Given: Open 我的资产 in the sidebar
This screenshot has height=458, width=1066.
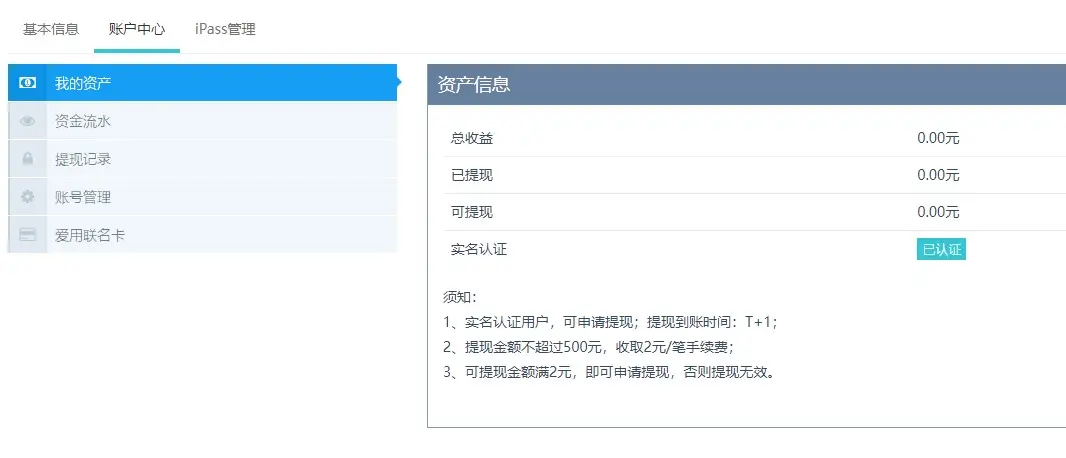Looking at the screenshot, I should [83, 83].
